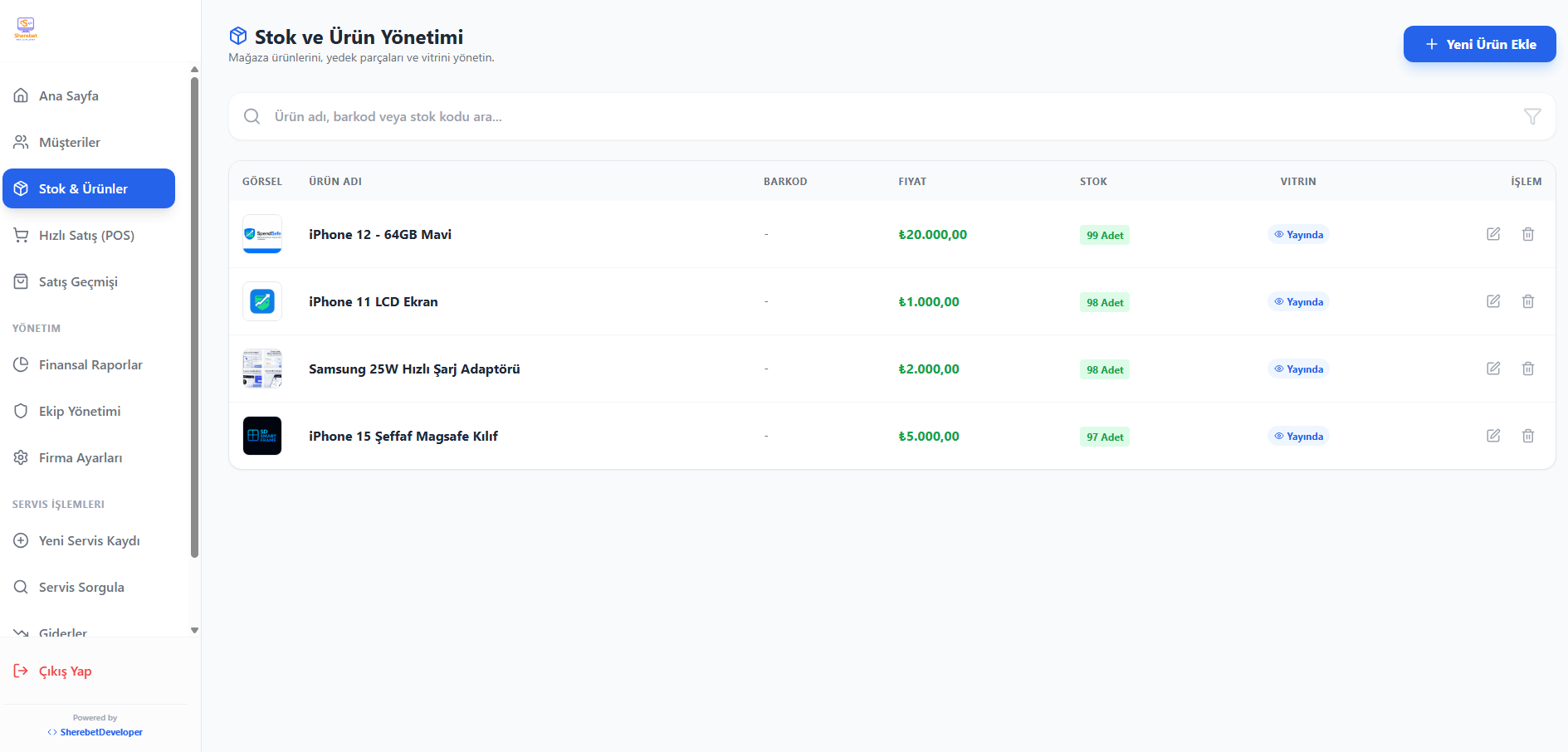The image size is (1568, 752).
Task: Click edit icon for iPhone 12 - 64GB Mavi
Action: (1492, 234)
